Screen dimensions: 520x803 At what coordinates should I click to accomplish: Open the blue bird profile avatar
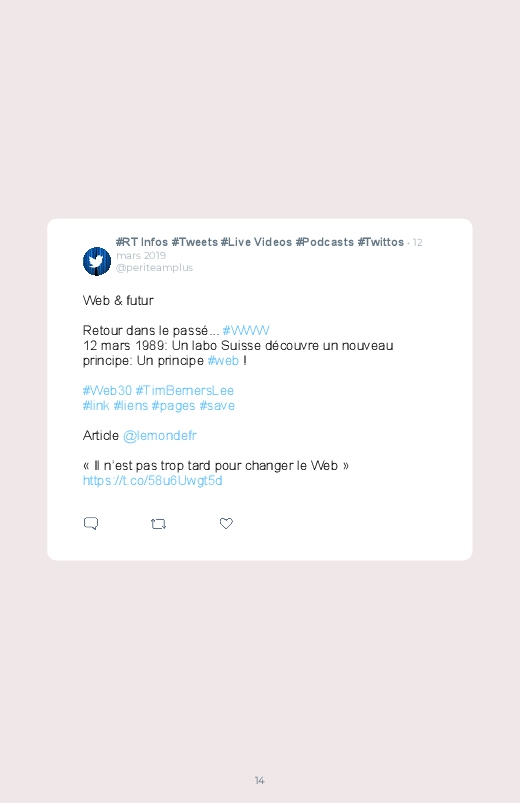(97, 261)
